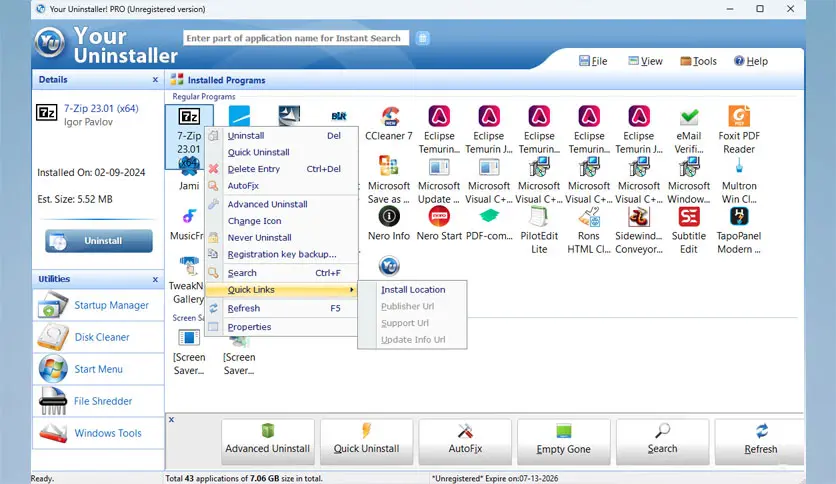Choose Change Icon menu entry
Image resolution: width=836 pixels, height=484 pixels.
(282, 221)
